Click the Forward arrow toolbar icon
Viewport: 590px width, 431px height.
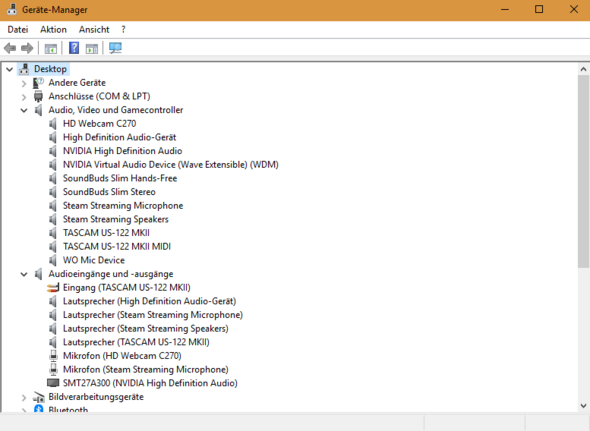[x=27, y=48]
